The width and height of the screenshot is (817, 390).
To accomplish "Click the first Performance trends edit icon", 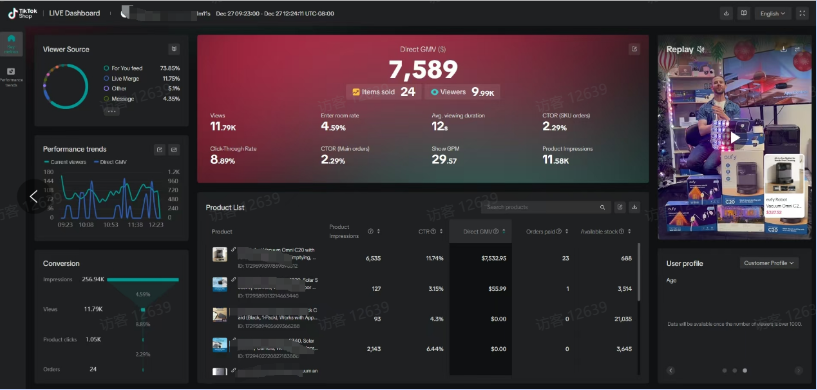I will [160, 150].
